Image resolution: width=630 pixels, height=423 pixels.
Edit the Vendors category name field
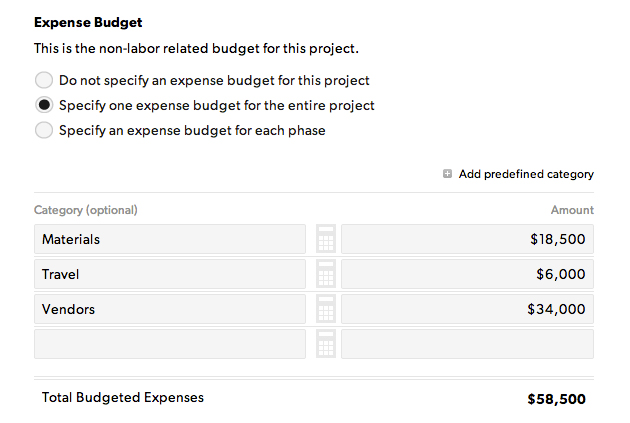point(170,309)
